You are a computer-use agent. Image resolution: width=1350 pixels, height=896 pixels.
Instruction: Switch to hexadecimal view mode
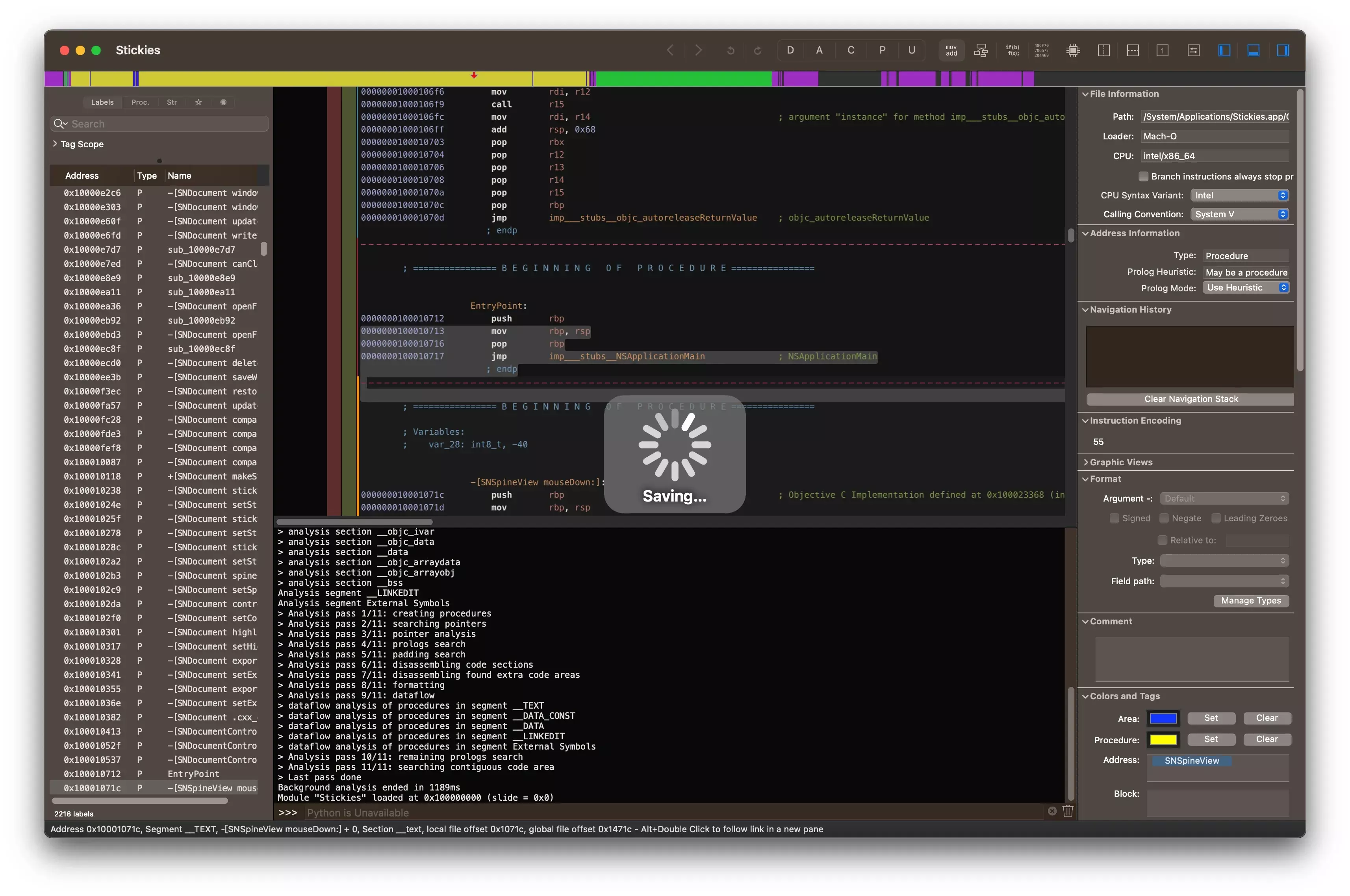pyautogui.click(x=1041, y=50)
